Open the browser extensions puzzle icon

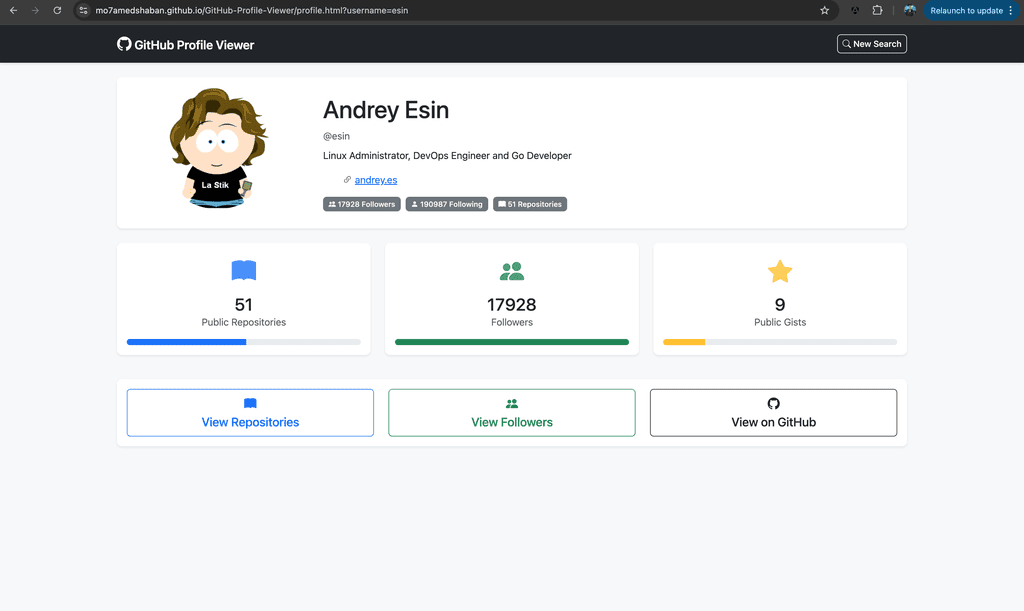tap(877, 10)
